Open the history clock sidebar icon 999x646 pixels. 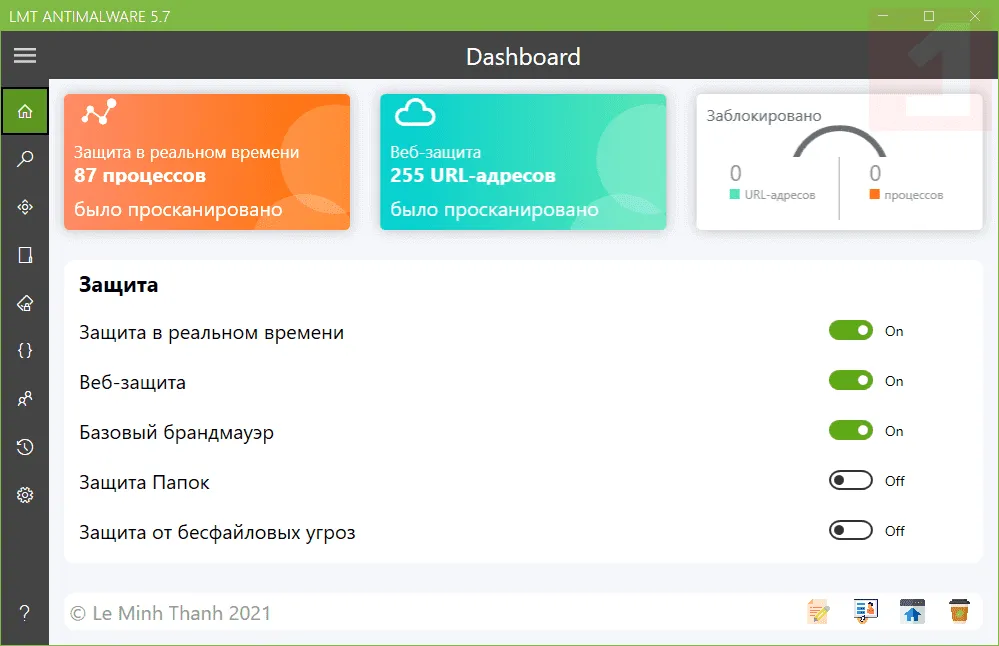(25, 447)
